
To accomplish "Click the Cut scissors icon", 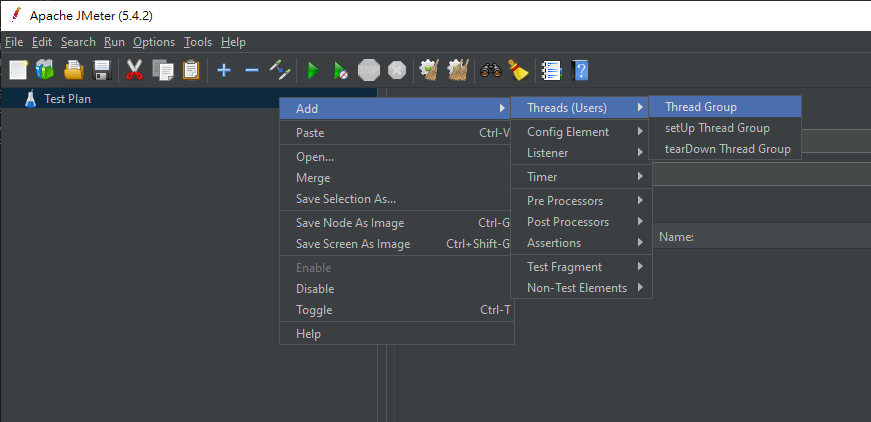I will (x=134, y=71).
